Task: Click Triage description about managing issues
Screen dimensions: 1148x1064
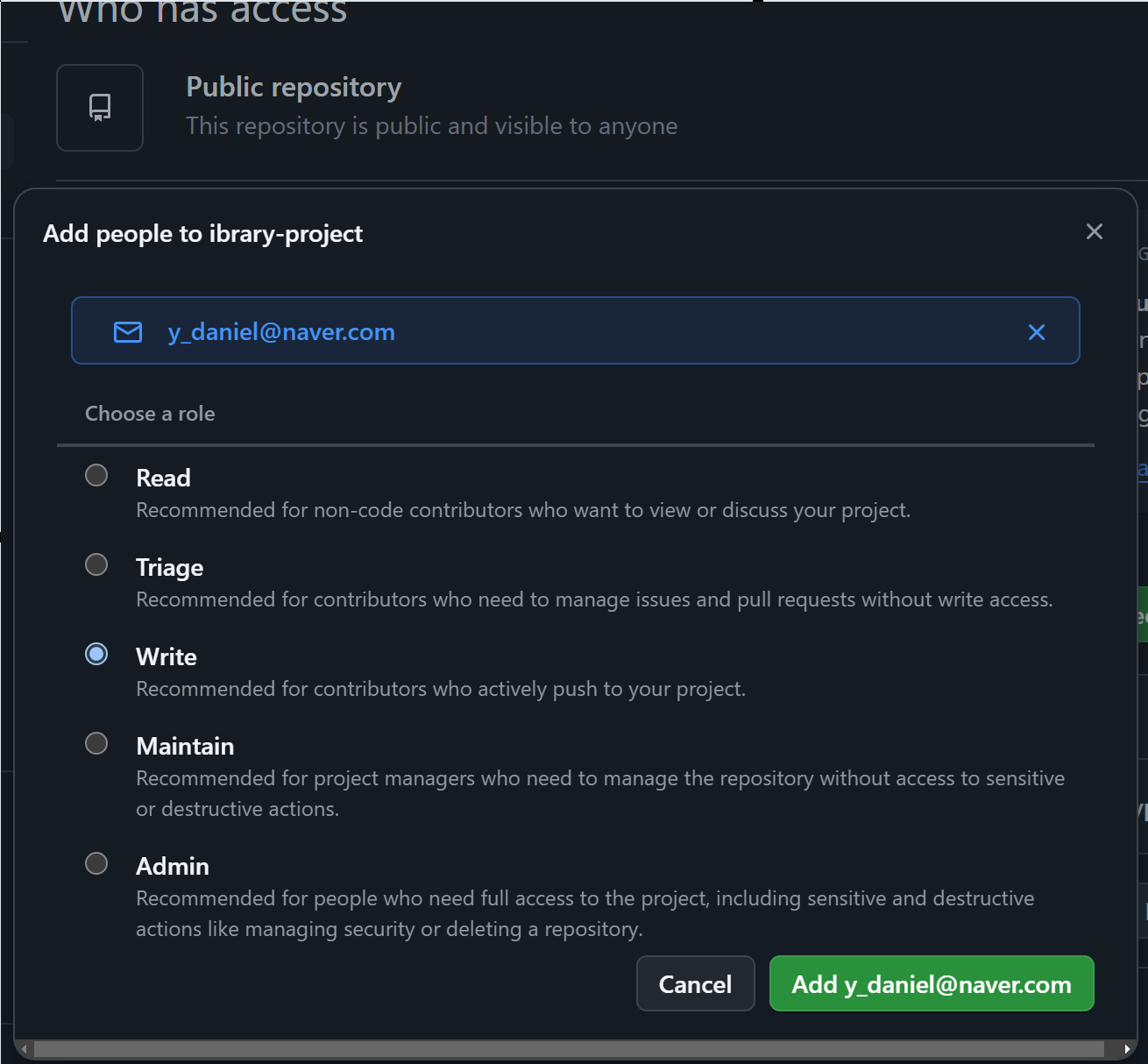Action: click(594, 599)
